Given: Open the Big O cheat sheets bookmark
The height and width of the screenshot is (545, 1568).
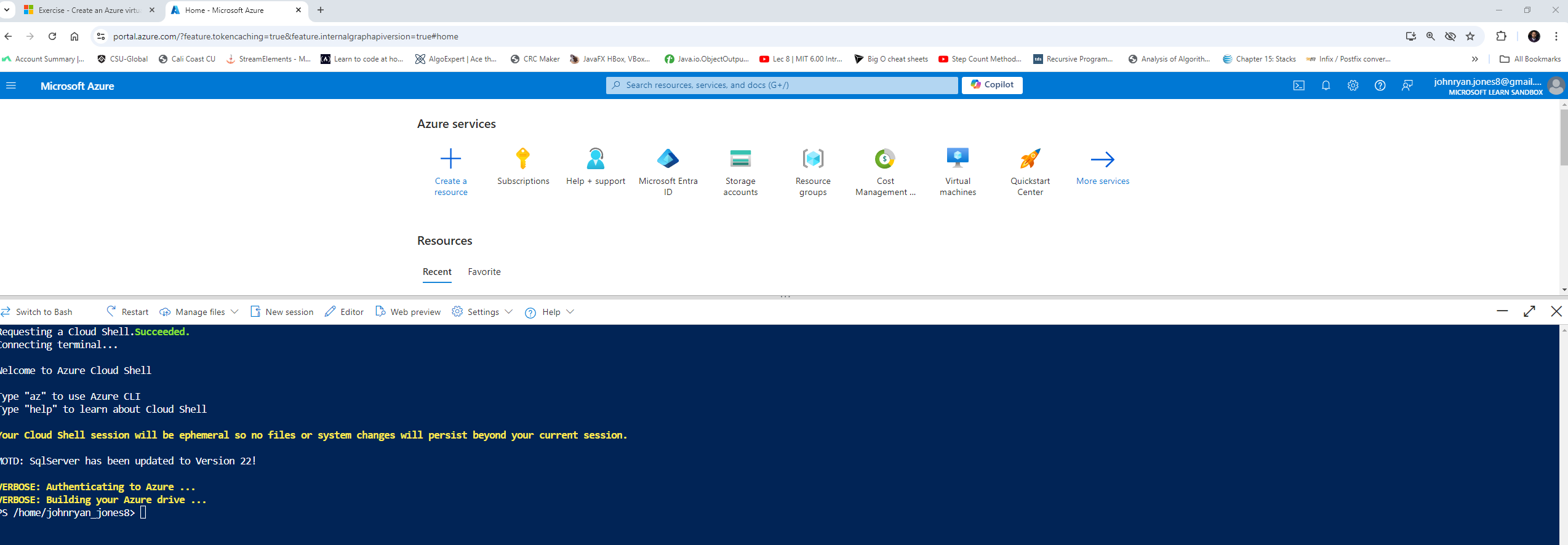Looking at the screenshot, I should click(x=891, y=59).
